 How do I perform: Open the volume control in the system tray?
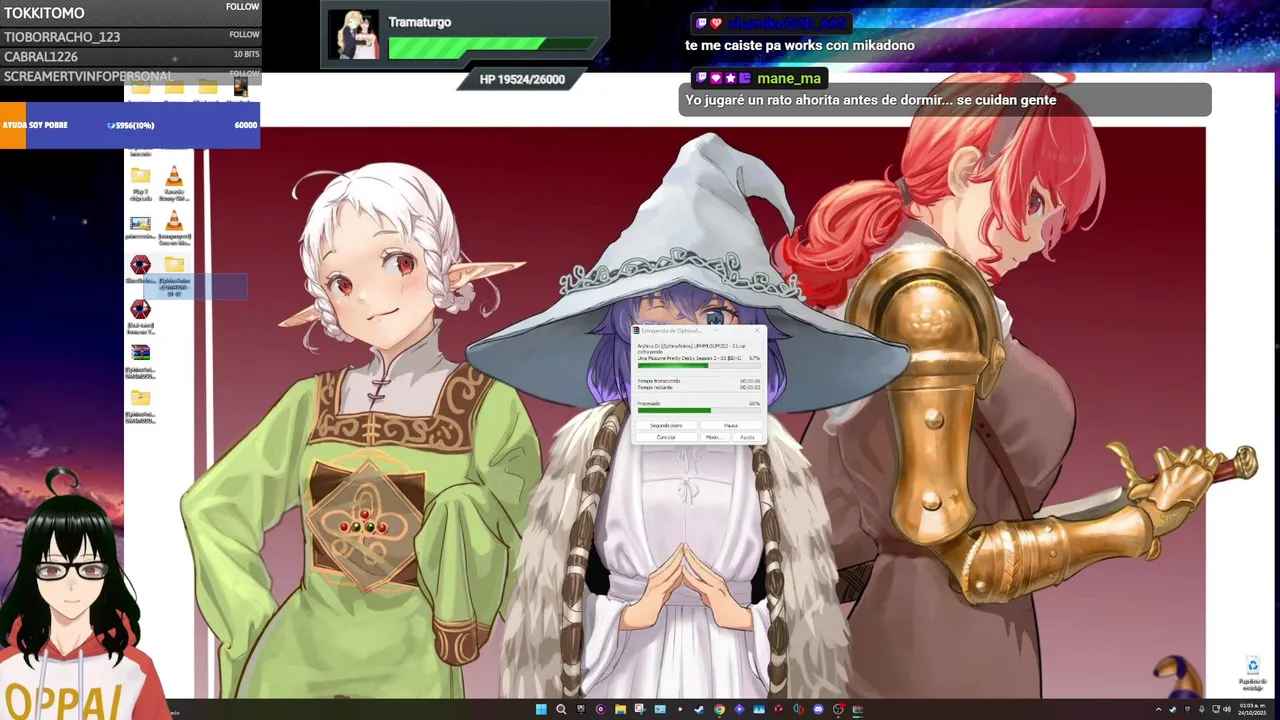pyautogui.click(x=1227, y=709)
